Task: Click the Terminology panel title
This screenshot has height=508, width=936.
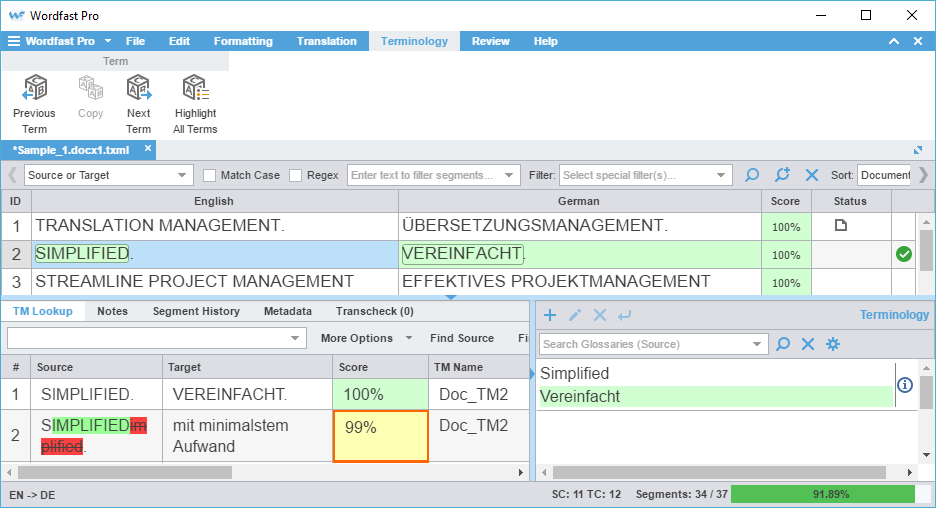Action: click(x=894, y=315)
